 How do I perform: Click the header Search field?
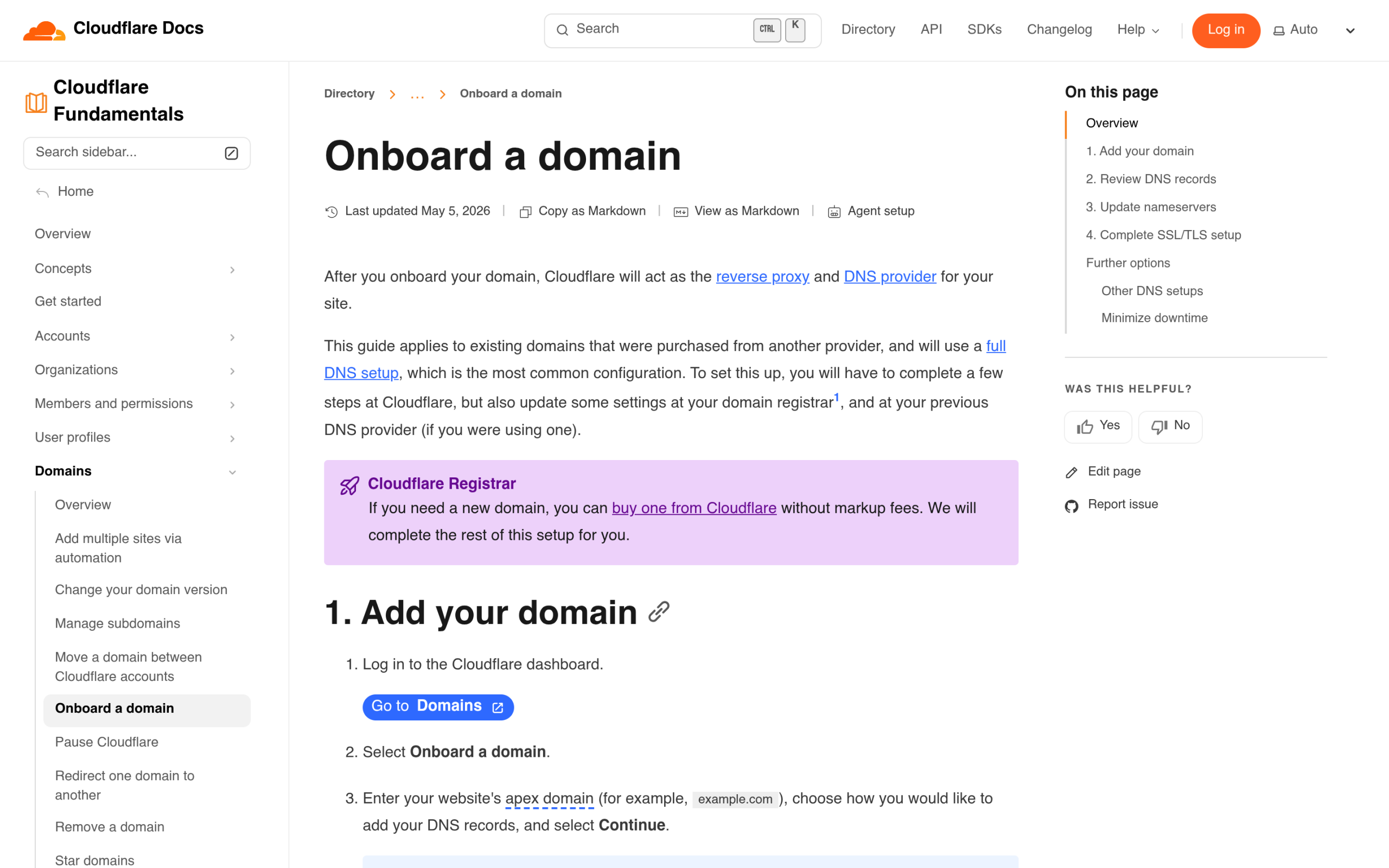click(683, 30)
